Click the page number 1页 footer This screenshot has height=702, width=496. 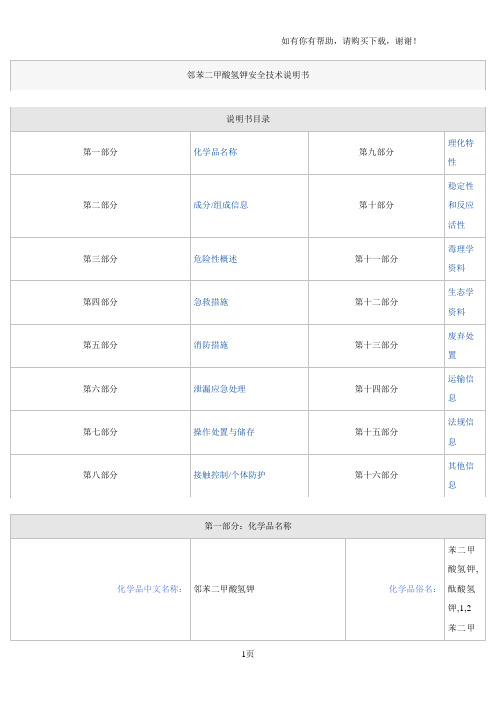pos(248,654)
